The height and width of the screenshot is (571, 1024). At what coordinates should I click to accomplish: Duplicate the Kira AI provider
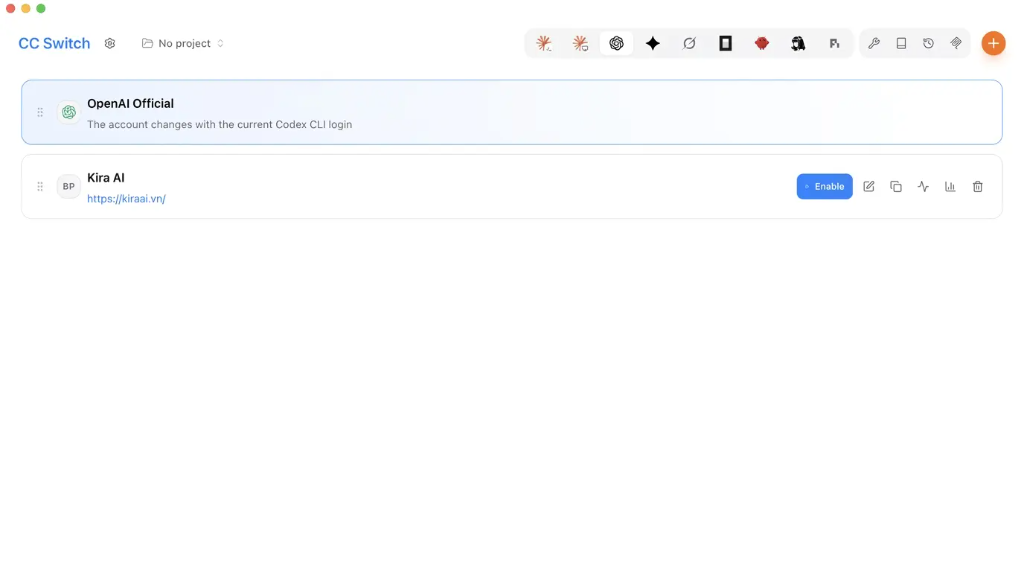tap(896, 186)
